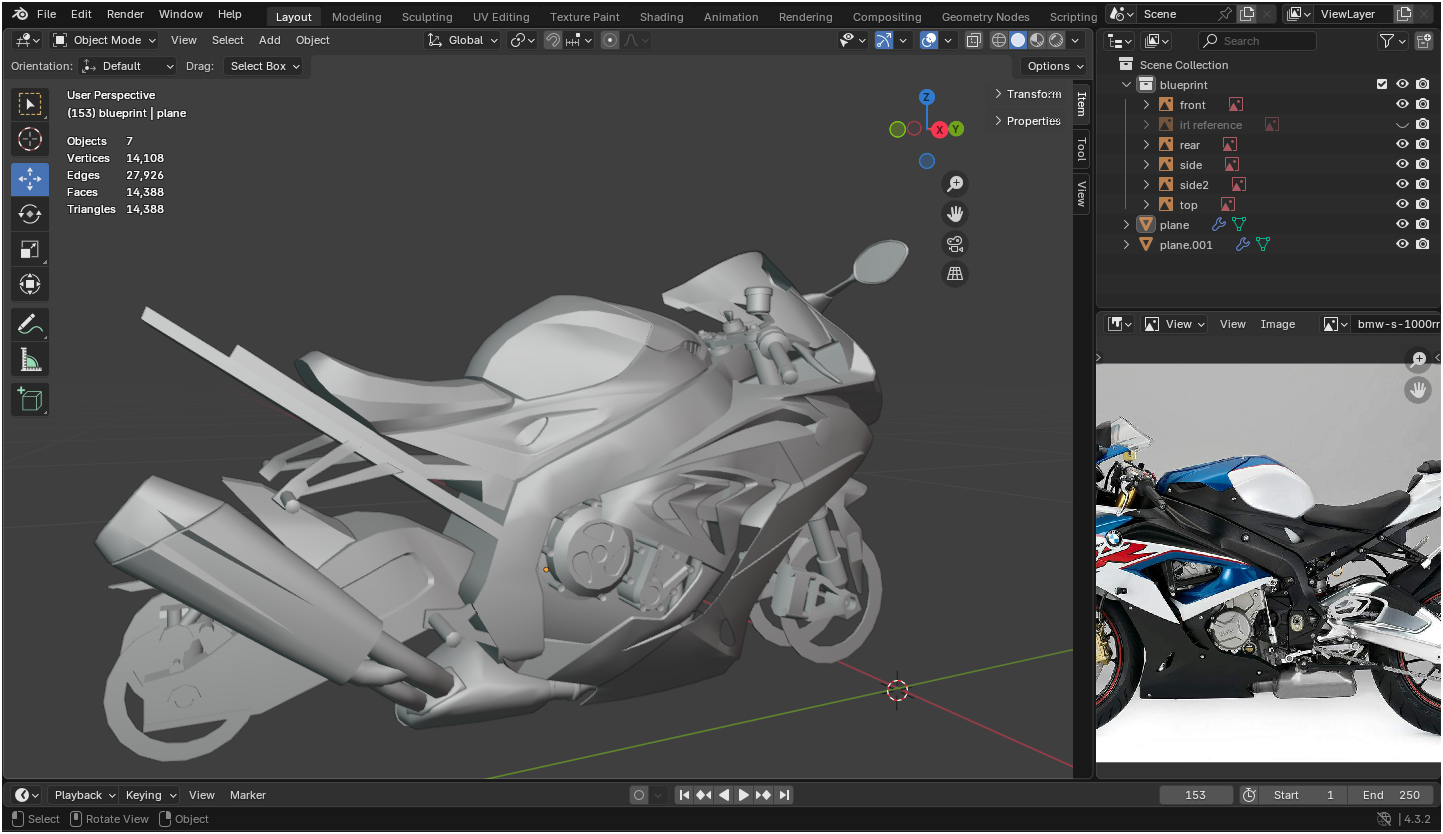Activate the Annotate tool

pyautogui.click(x=30, y=325)
